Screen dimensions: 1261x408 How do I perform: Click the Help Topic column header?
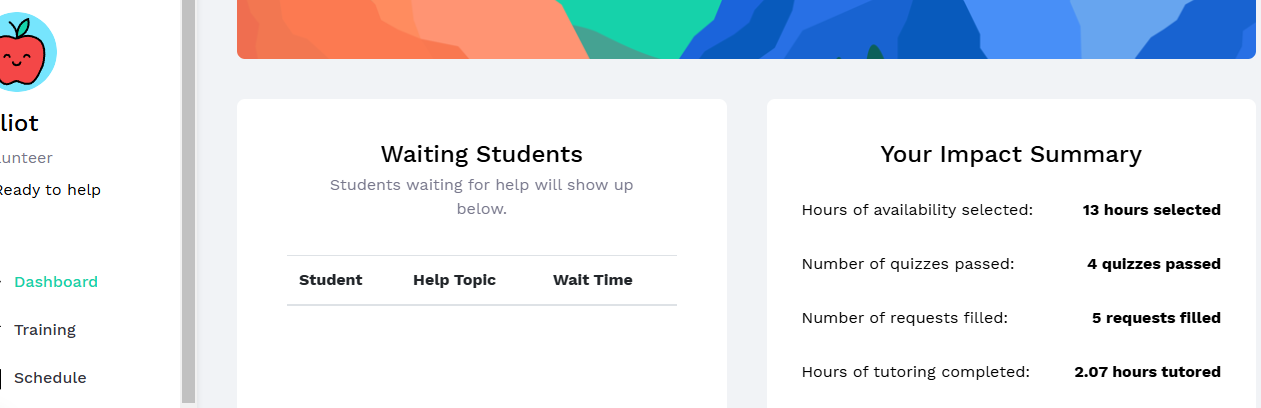coord(454,280)
